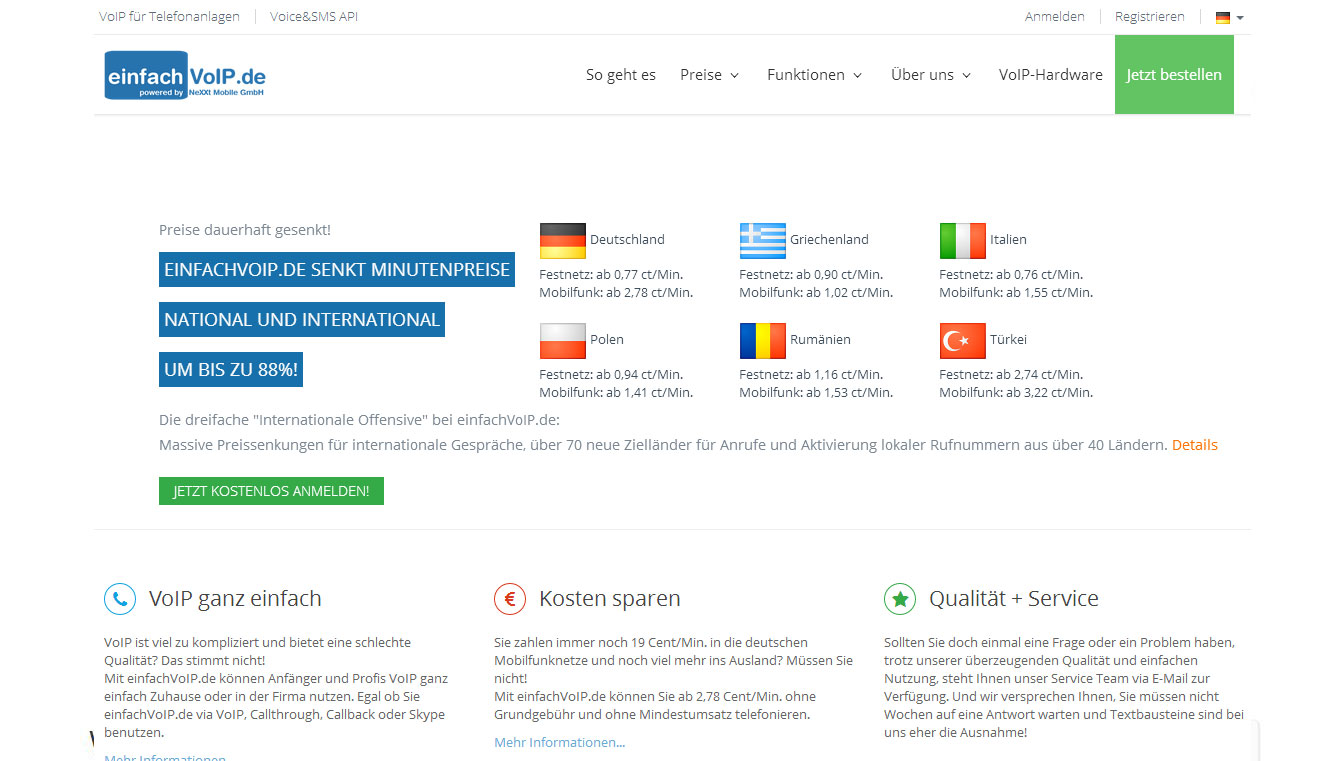Click Mobilfunk: ab 3,22 ct/Min. price
1344x761 pixels.
pos(1016,393)
